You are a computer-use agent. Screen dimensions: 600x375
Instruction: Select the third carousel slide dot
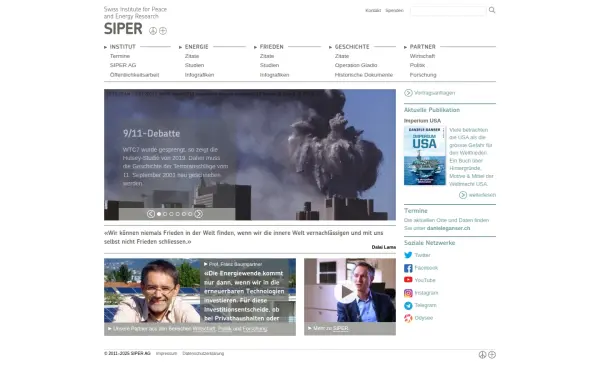(x=171, y=214)
